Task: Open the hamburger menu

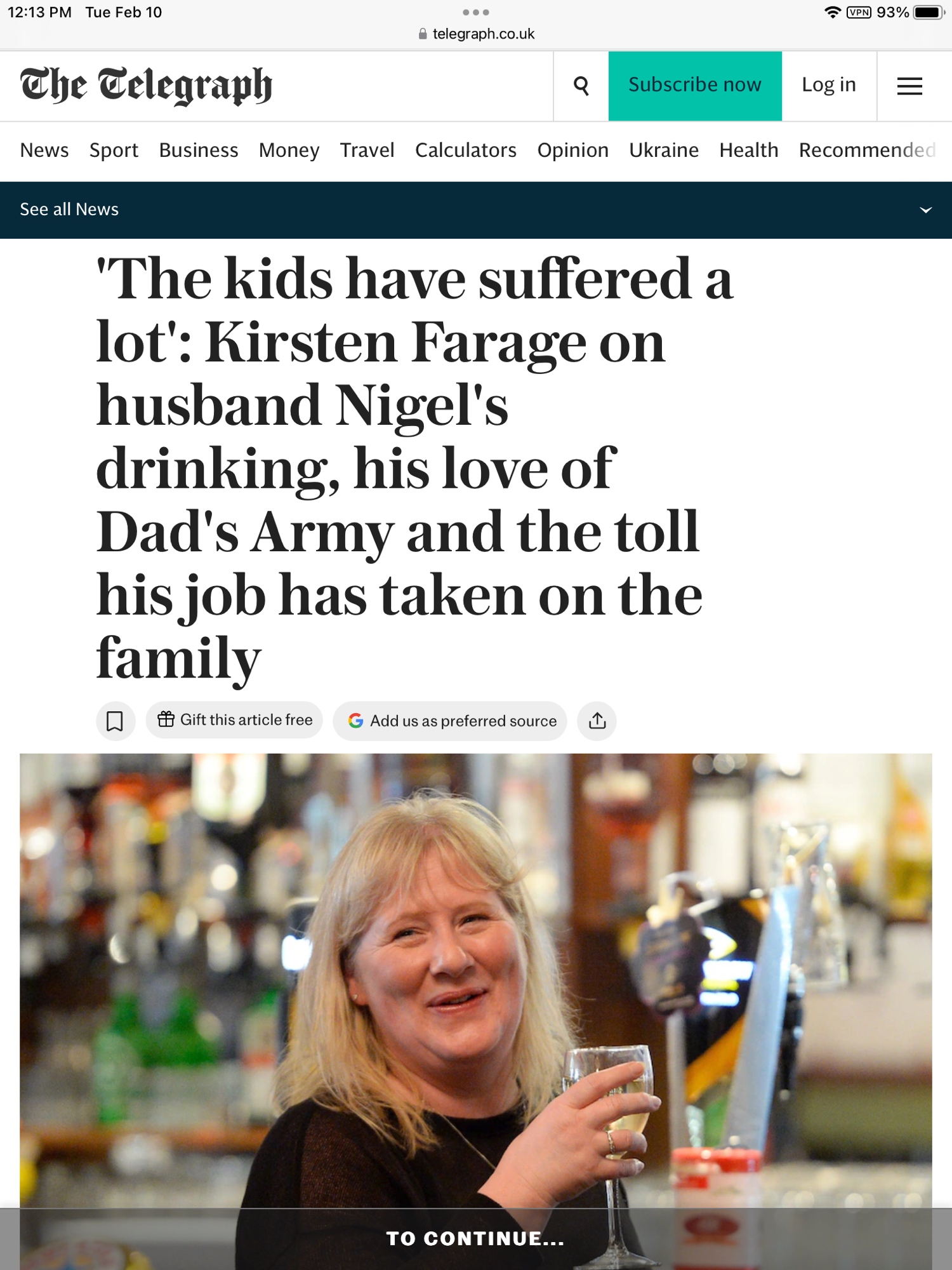Action: click(x=909, y=86)
